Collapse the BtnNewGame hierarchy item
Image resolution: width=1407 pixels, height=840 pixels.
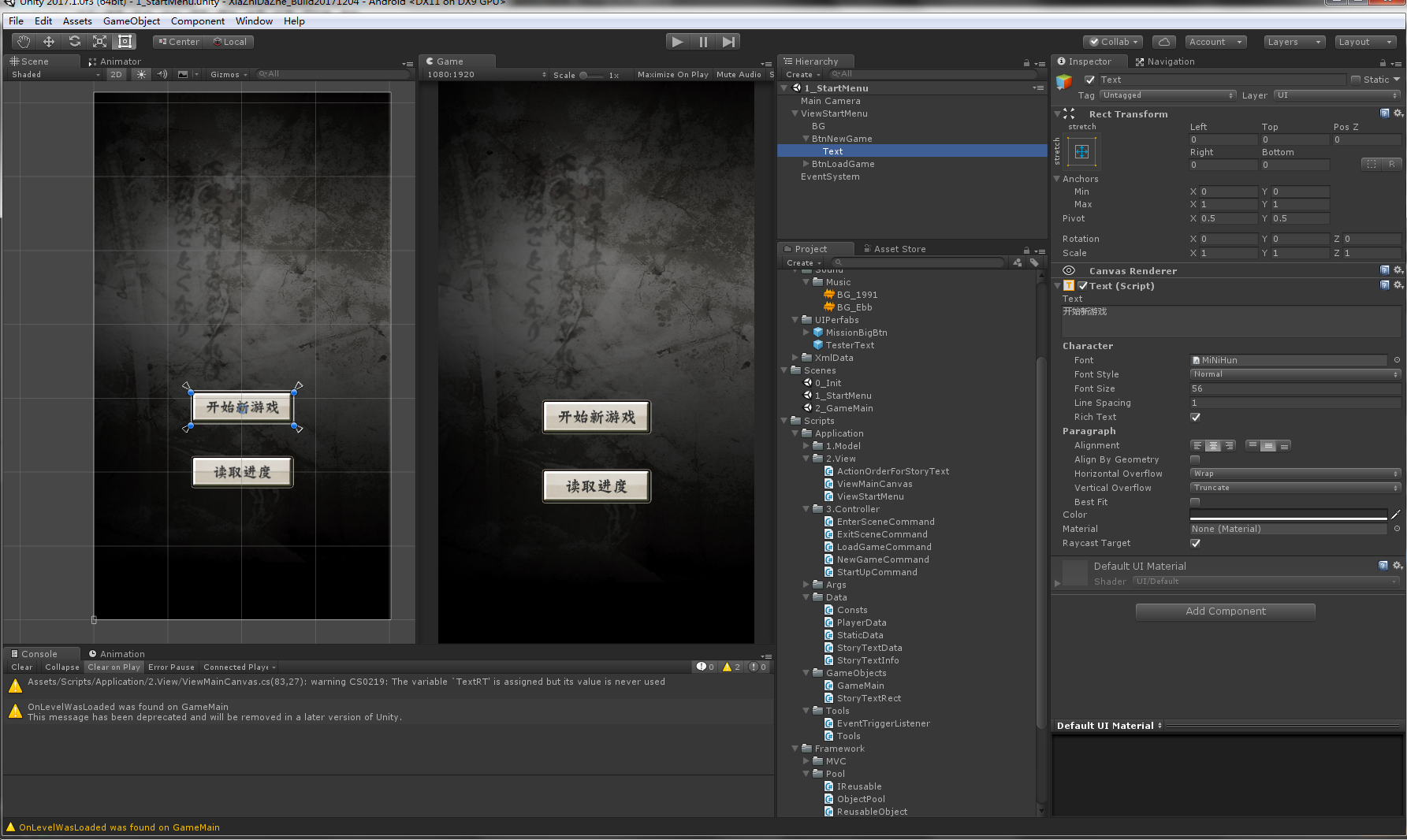806,139
